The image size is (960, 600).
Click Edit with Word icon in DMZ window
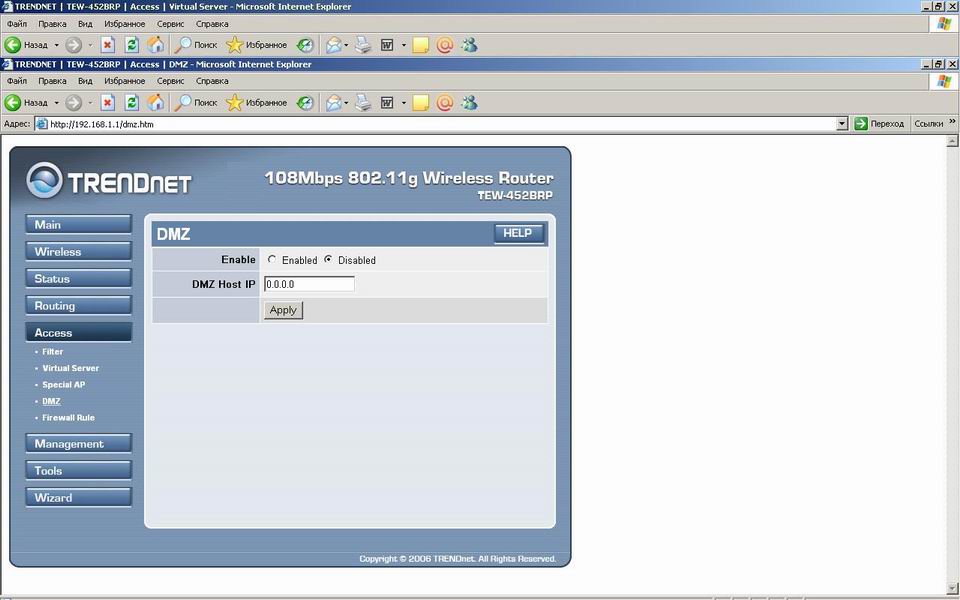coord(387,103)
